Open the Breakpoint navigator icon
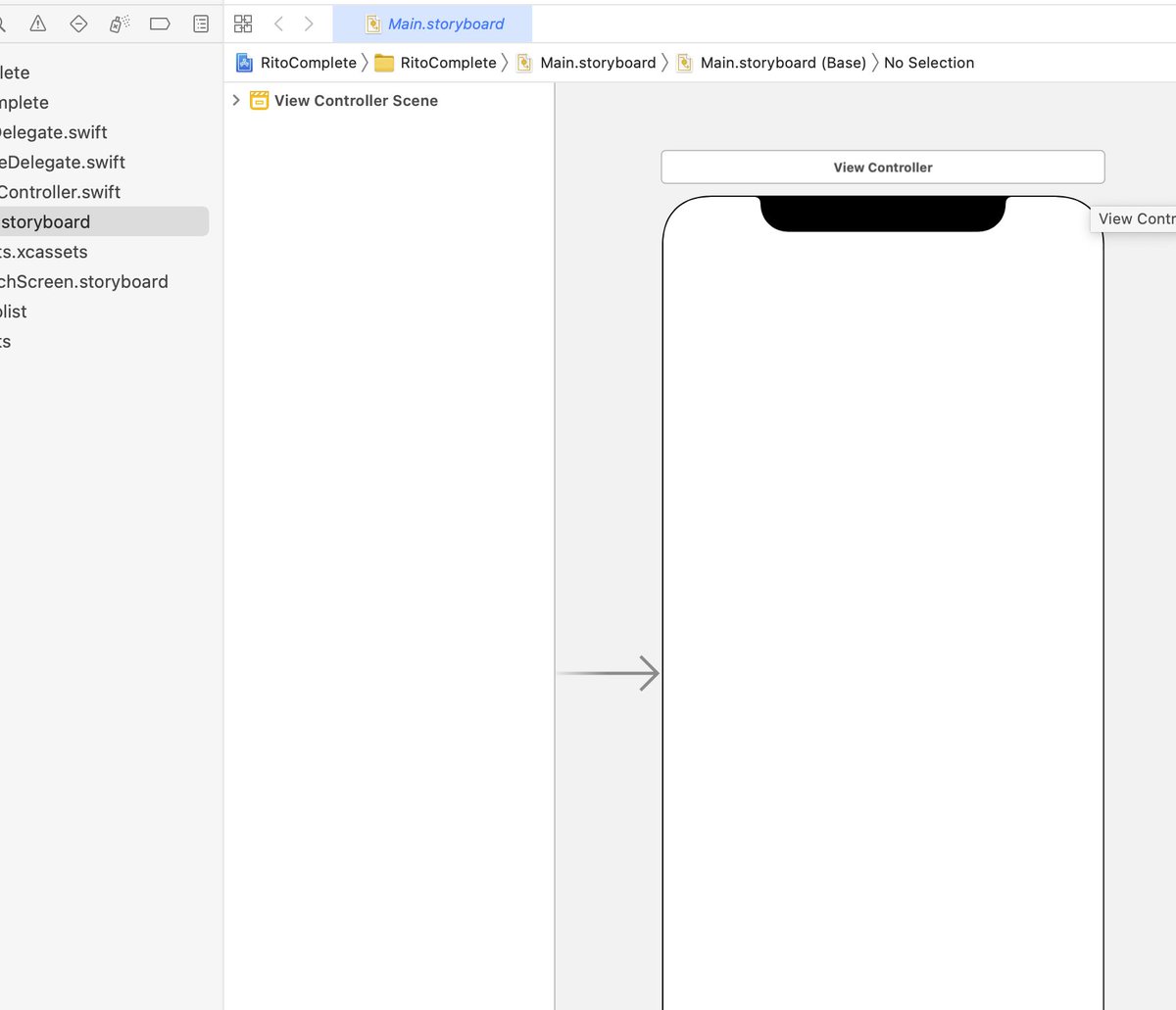 pyautogui.click(x=160, y=24)
